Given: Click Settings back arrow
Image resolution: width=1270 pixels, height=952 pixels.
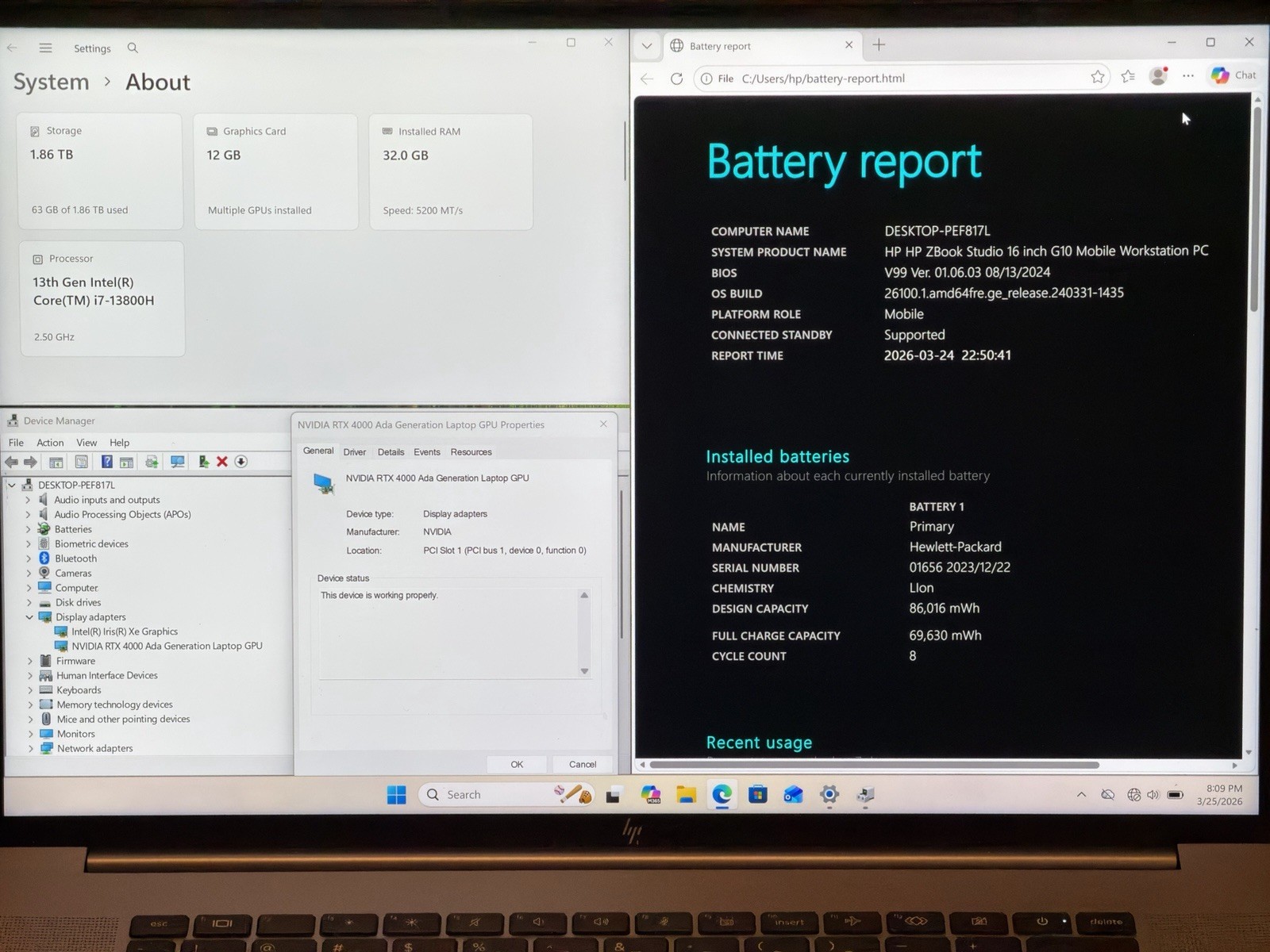Looking at the screenshot, I should click(x=12, y=48).
